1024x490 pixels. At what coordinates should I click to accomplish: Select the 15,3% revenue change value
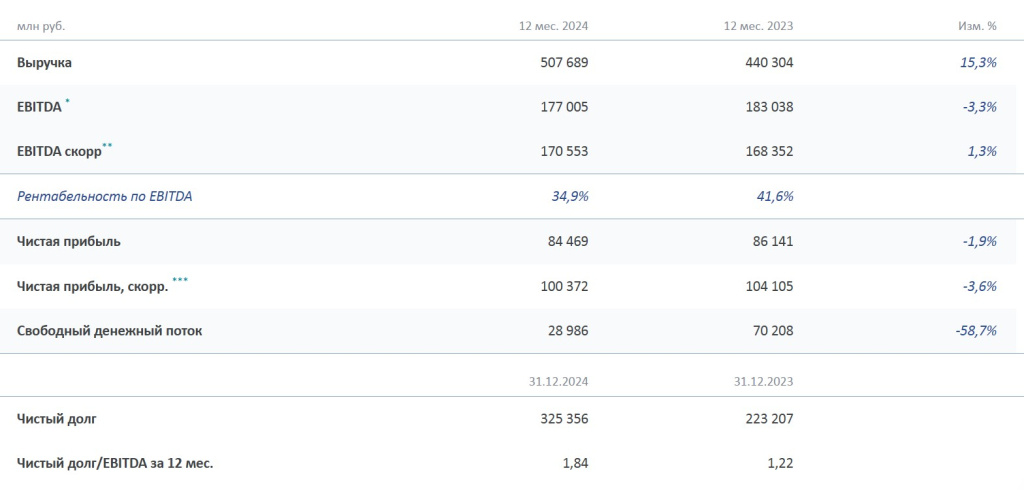977,62
